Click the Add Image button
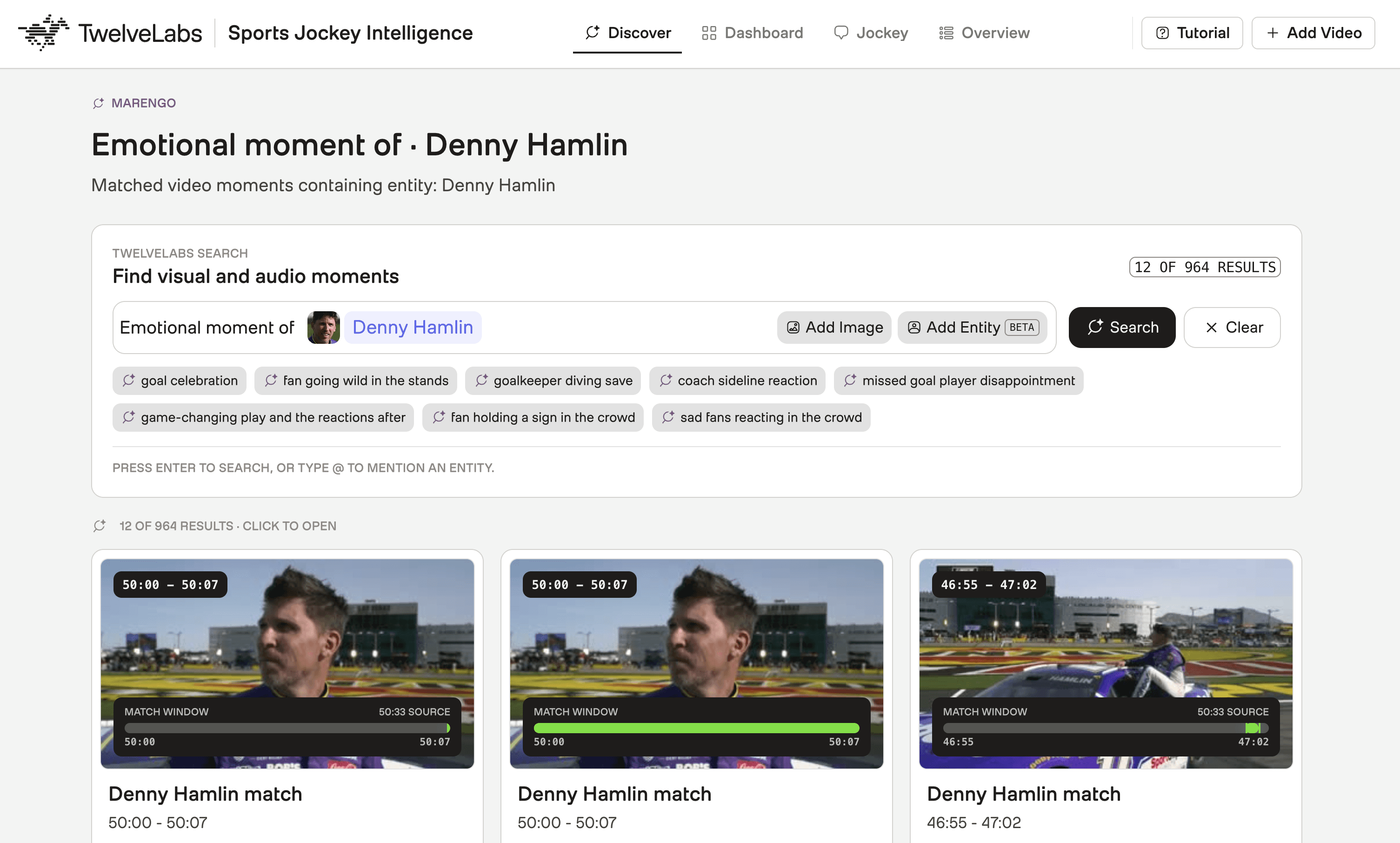The height and width of the screenshot is (843, 1400). tap(834, 327)
